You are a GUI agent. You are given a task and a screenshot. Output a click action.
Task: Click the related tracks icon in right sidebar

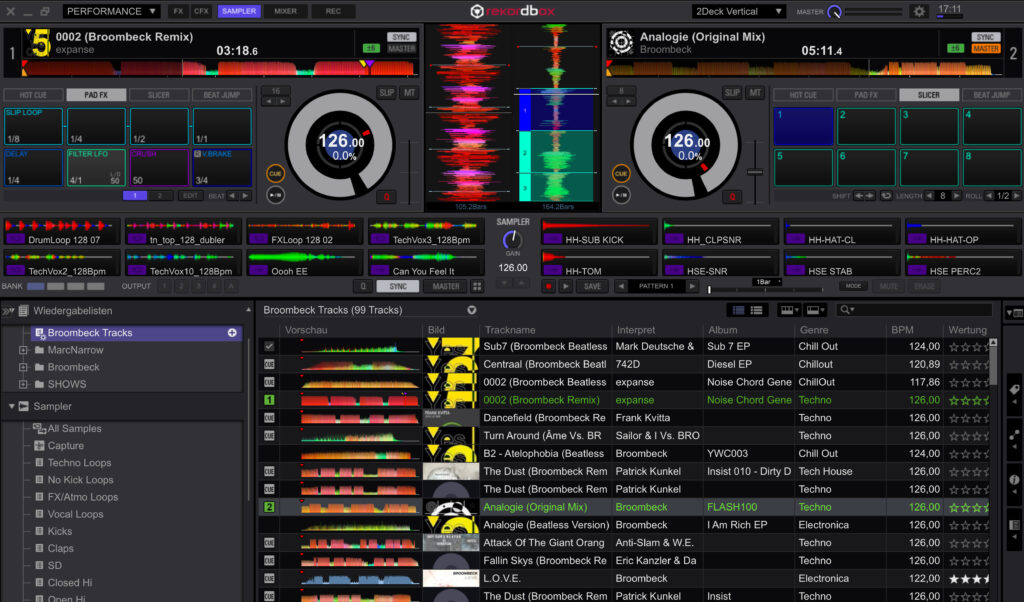pos(1014,435)
